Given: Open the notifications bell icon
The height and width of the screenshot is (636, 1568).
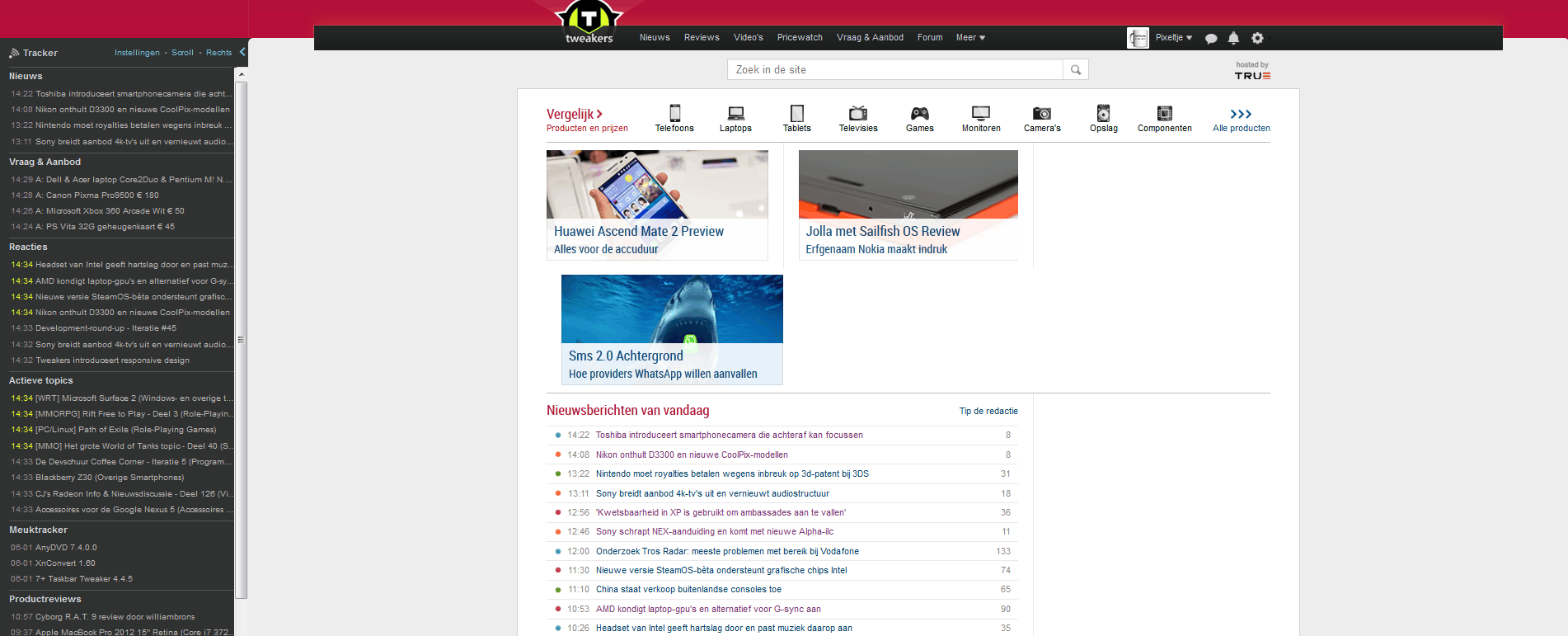Looking at the screenshot, I should (1233, 38).
